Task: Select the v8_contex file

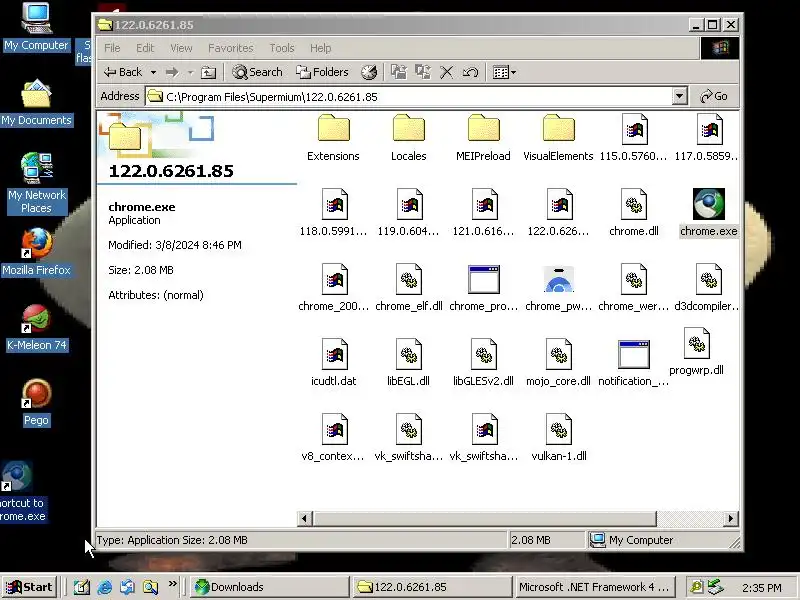Action: pos(333,437)
